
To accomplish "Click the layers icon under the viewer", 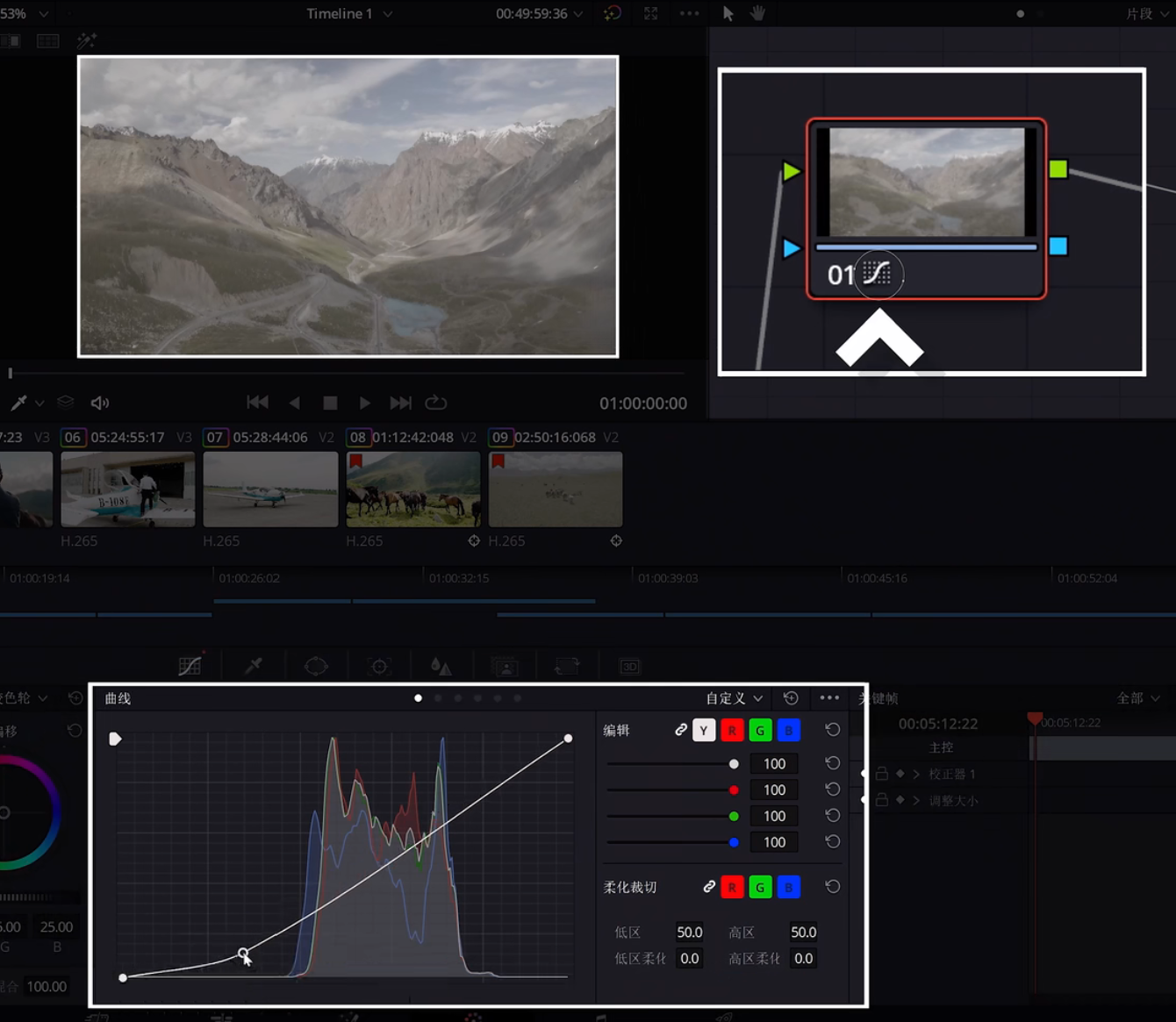I will click(66, 402).
